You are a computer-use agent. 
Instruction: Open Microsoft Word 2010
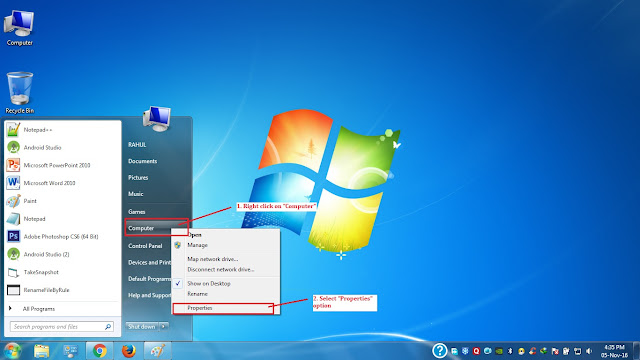(x=62, y=183)
